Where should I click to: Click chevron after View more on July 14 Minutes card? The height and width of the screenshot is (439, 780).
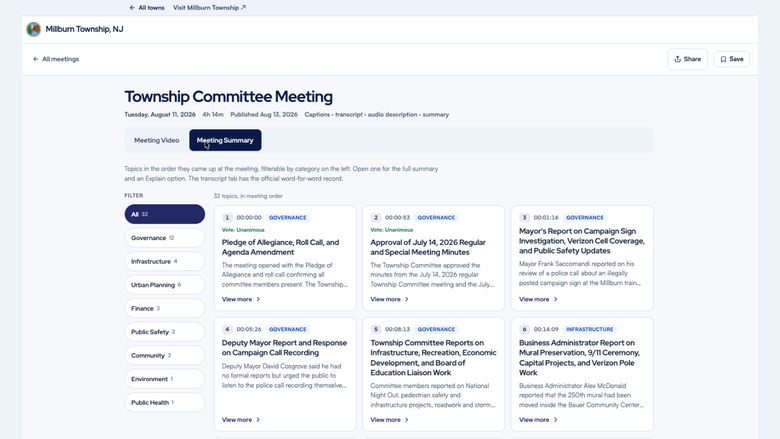coord(406,299)
